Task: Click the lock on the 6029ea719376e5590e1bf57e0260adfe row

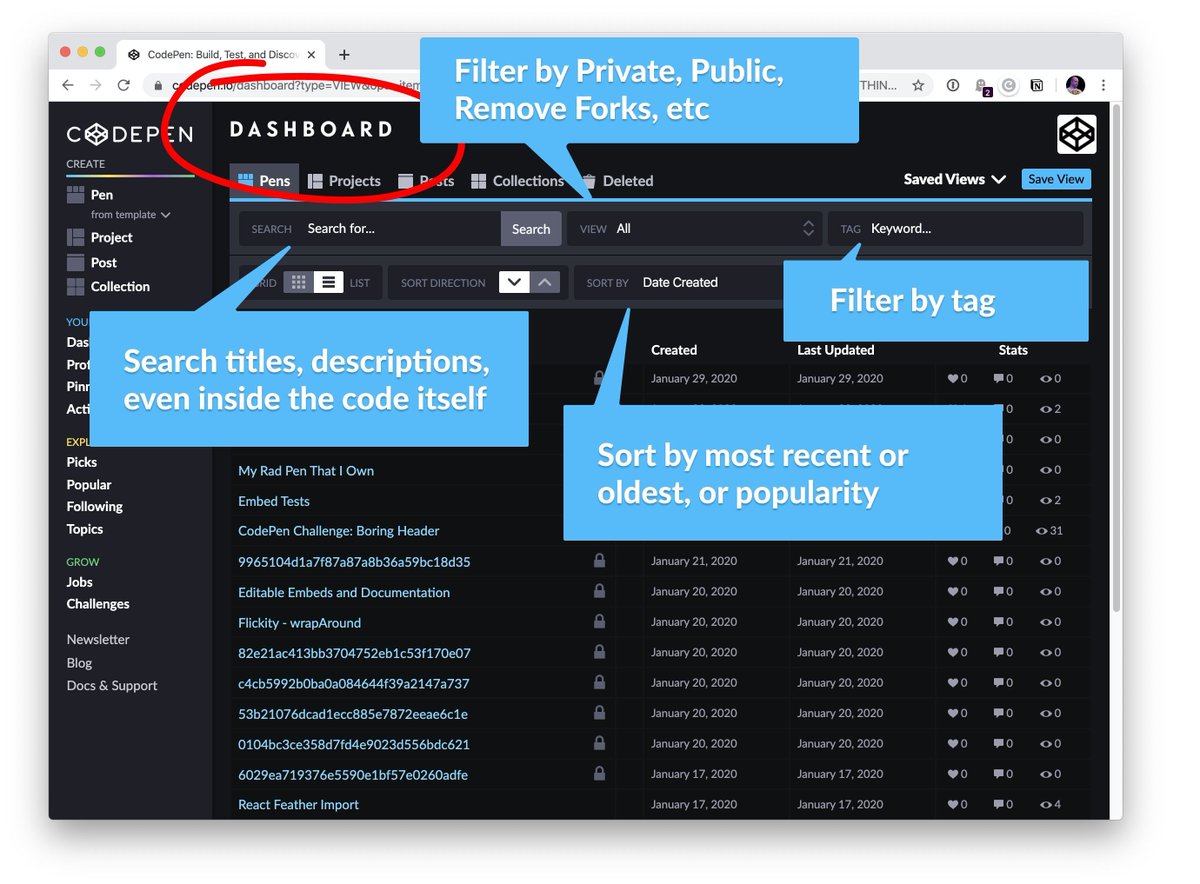Action: click(599, 774)
